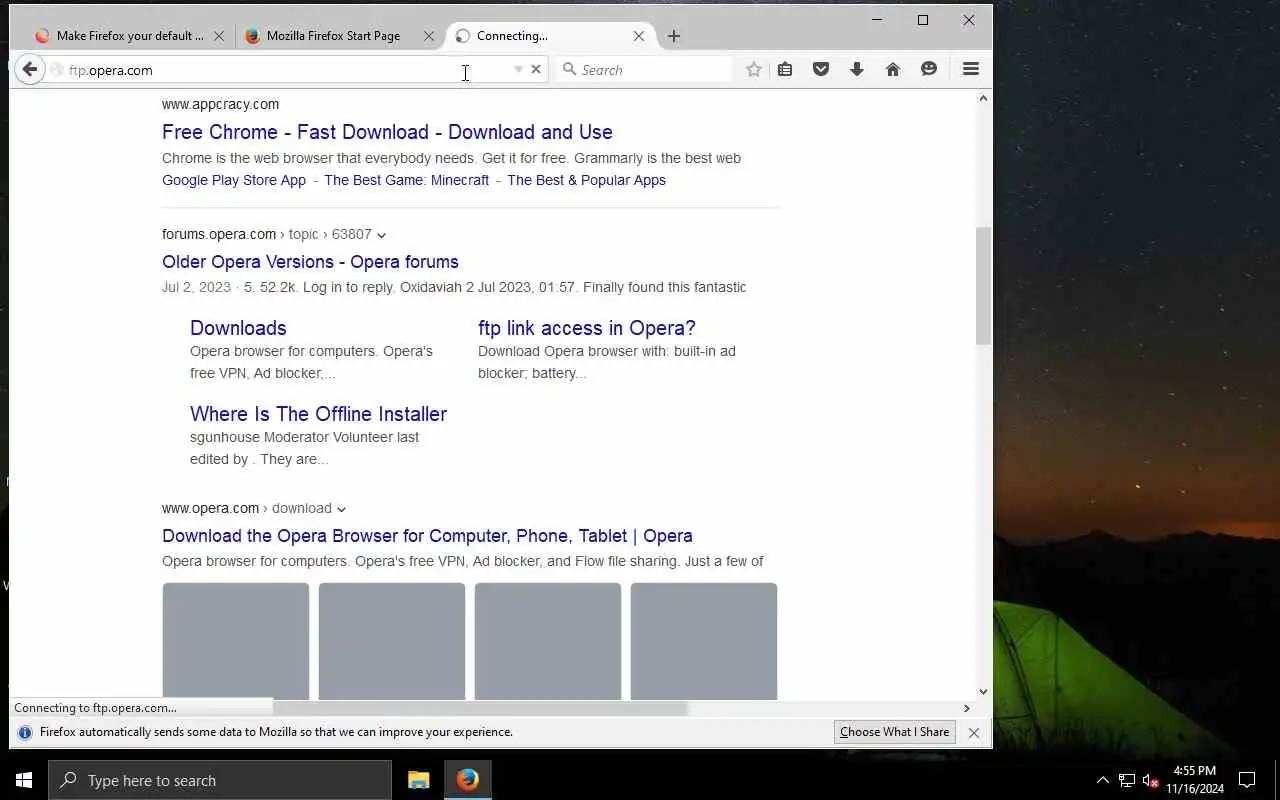Click the blue info icon in notification bar
1280x800 pixels.
pyautogui.click(x=25, y=732)
